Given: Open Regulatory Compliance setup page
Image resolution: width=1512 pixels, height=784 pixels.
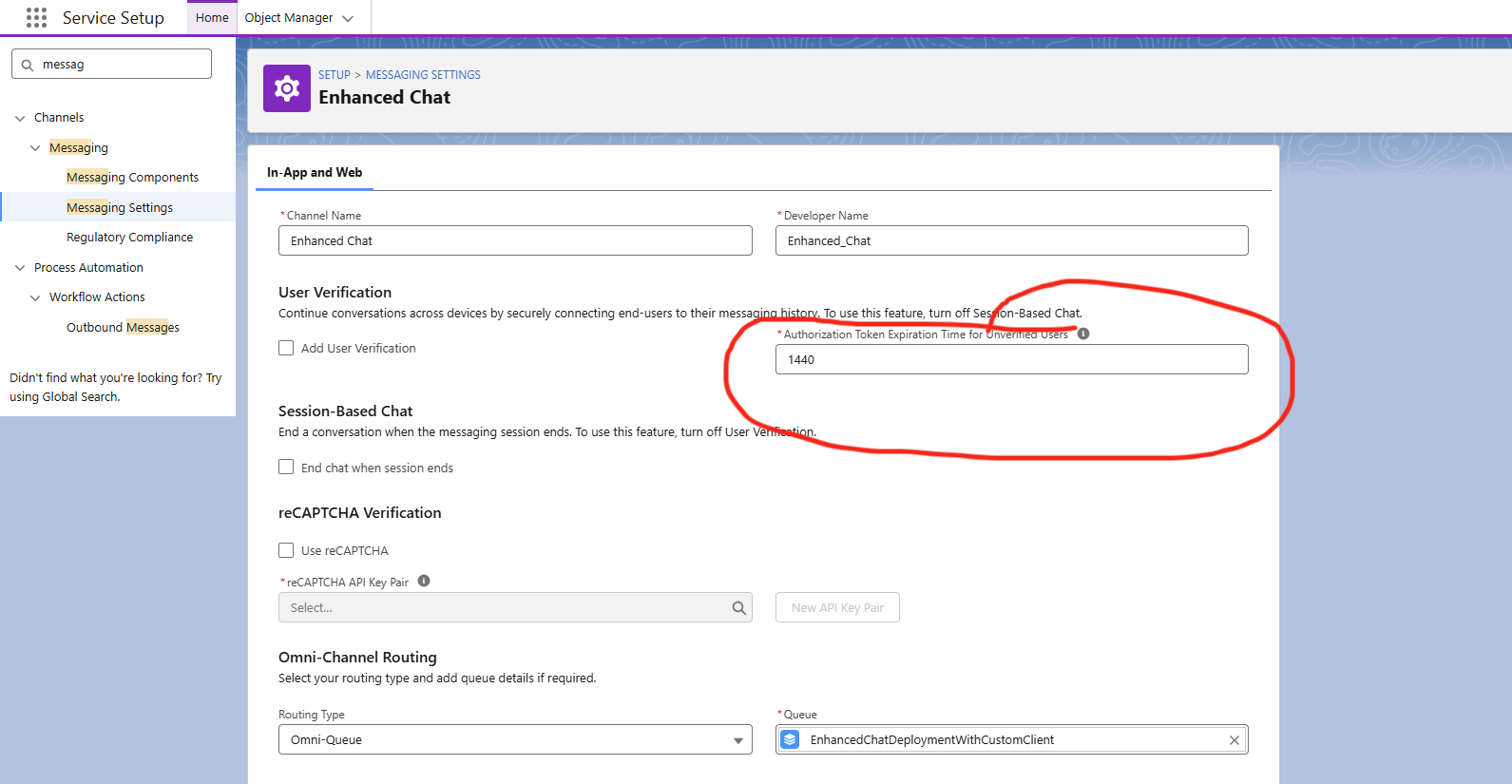Looking at the screenshot, I should click(x=129, y=238).
